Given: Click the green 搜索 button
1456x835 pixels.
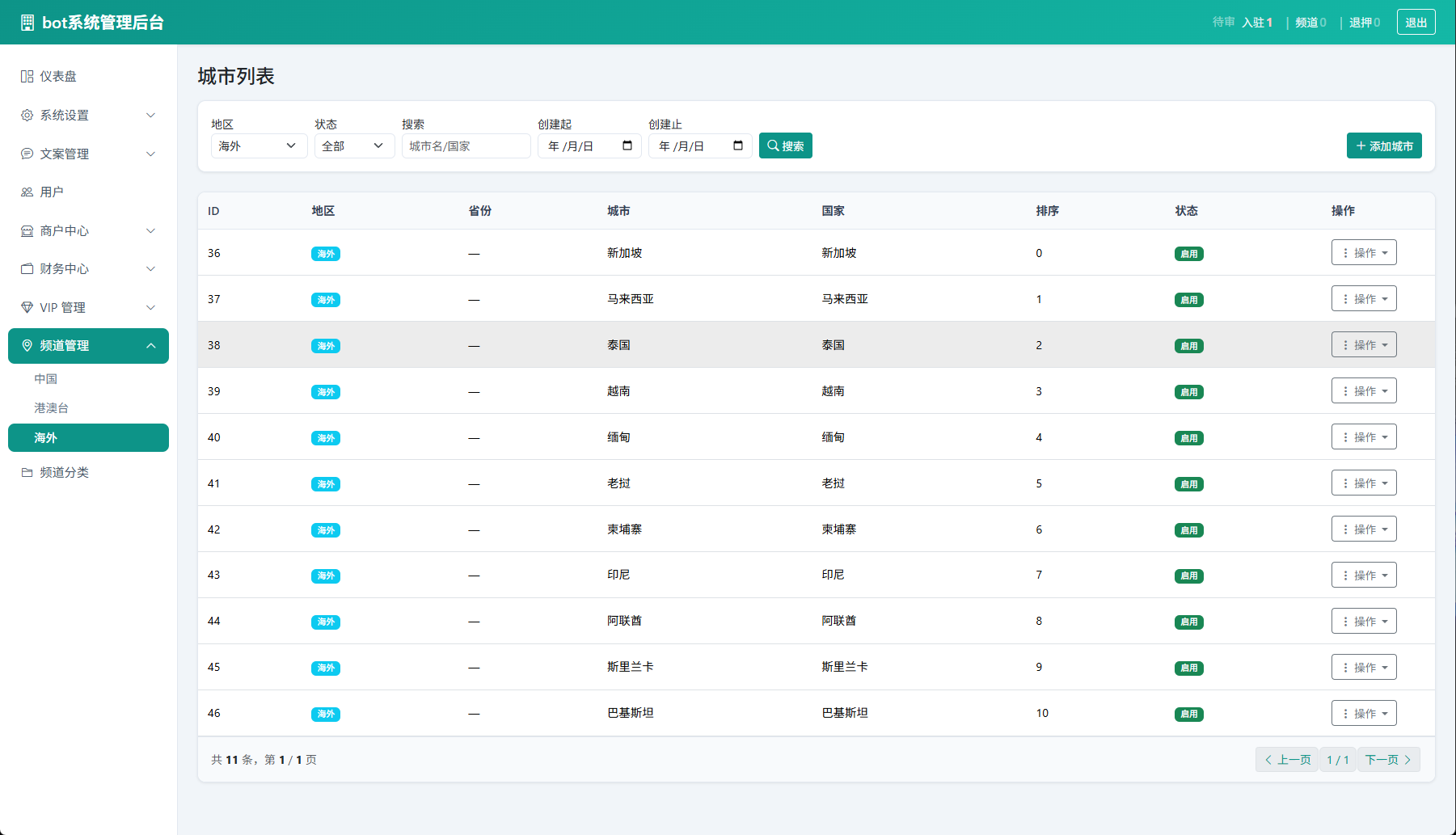Looking at the screenshot, I should pyautogui.click(x=785, y=146).
